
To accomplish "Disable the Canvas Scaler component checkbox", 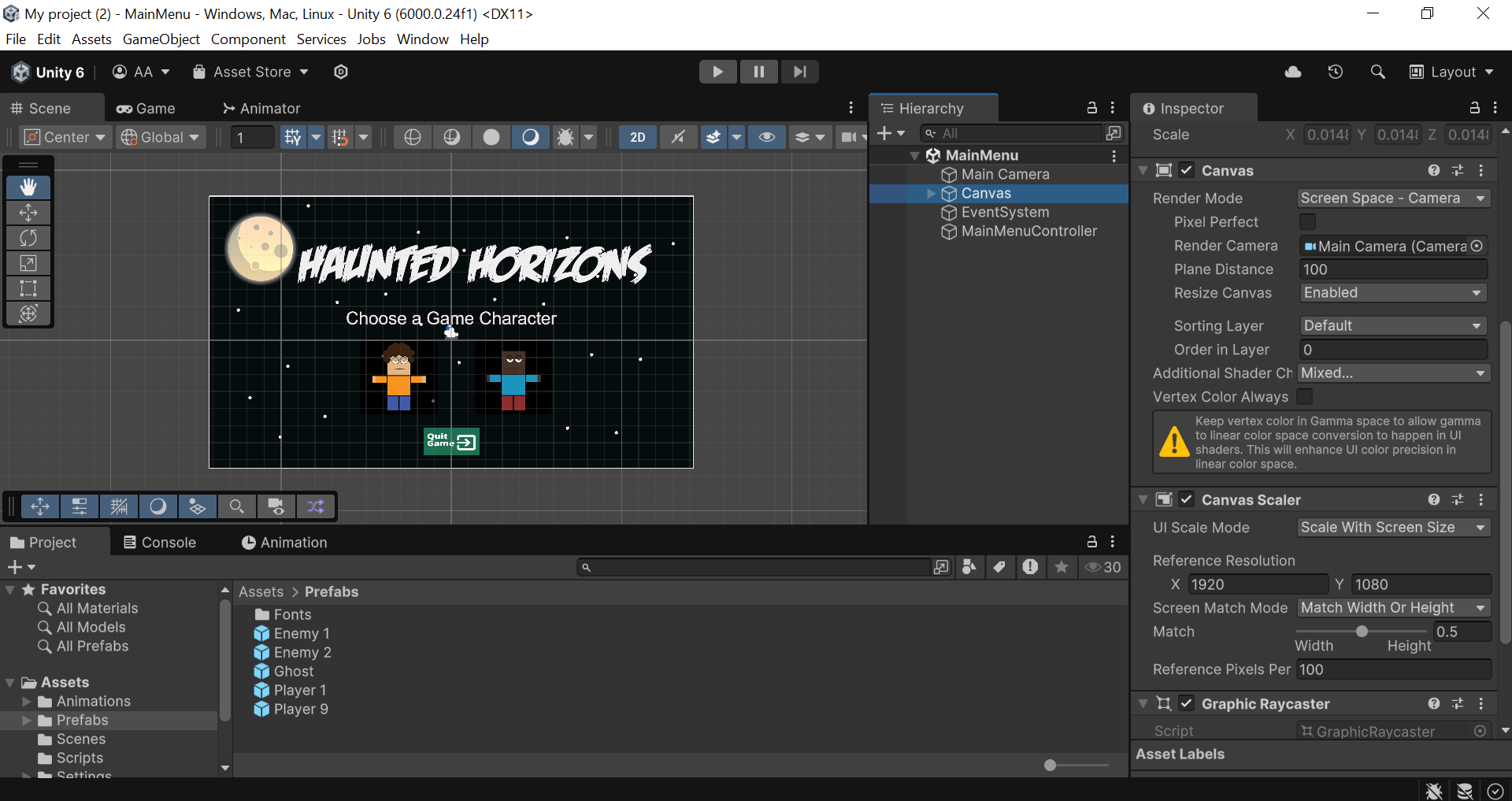I will [1187, 499].
